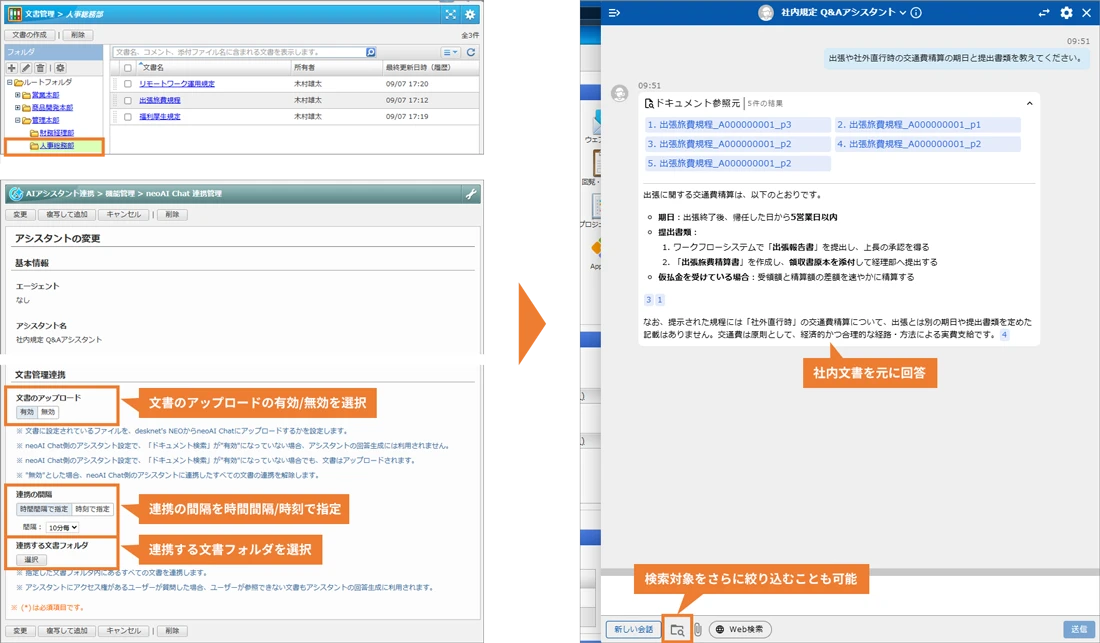Open reference 4. 出張旅費規程_A000000001_p2
The width and height of the screenshot is (1100, 643).
[x=927, y=144]
